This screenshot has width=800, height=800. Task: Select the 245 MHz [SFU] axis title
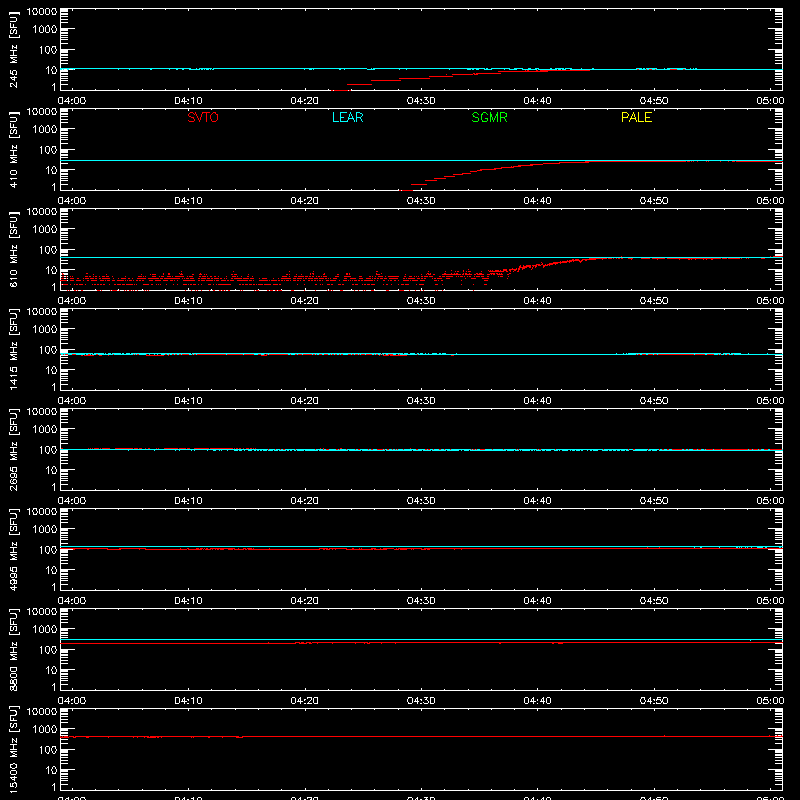pos(14,50)
